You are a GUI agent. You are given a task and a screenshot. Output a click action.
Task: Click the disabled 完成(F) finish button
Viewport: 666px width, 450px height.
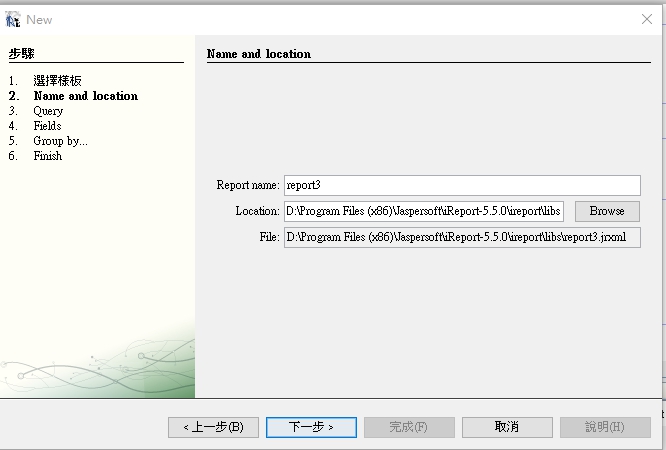point(408,427)
